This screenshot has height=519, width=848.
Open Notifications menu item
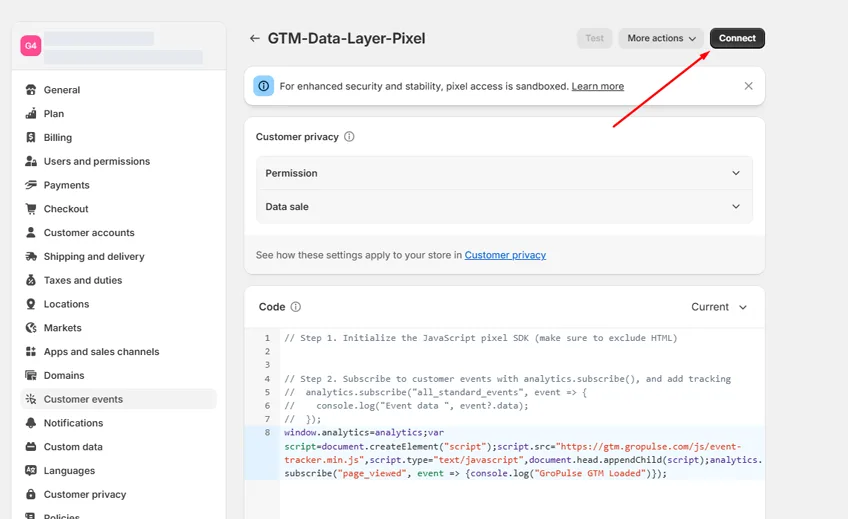click(x=118, y=423)
